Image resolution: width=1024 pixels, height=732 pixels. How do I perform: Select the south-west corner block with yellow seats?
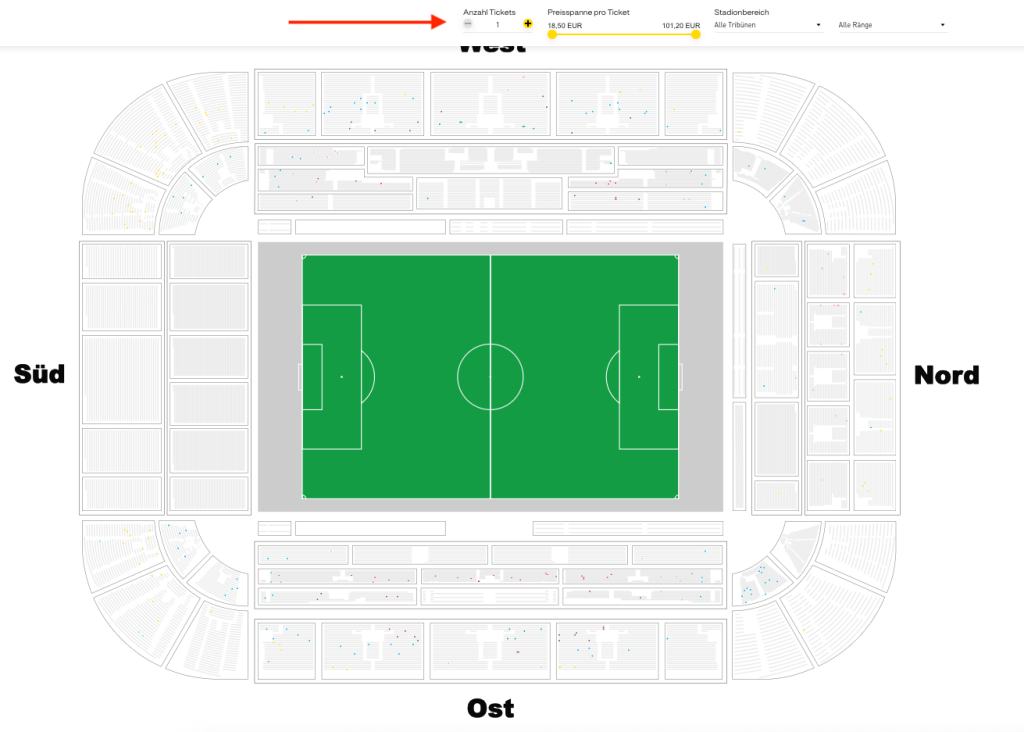(123, 197)
